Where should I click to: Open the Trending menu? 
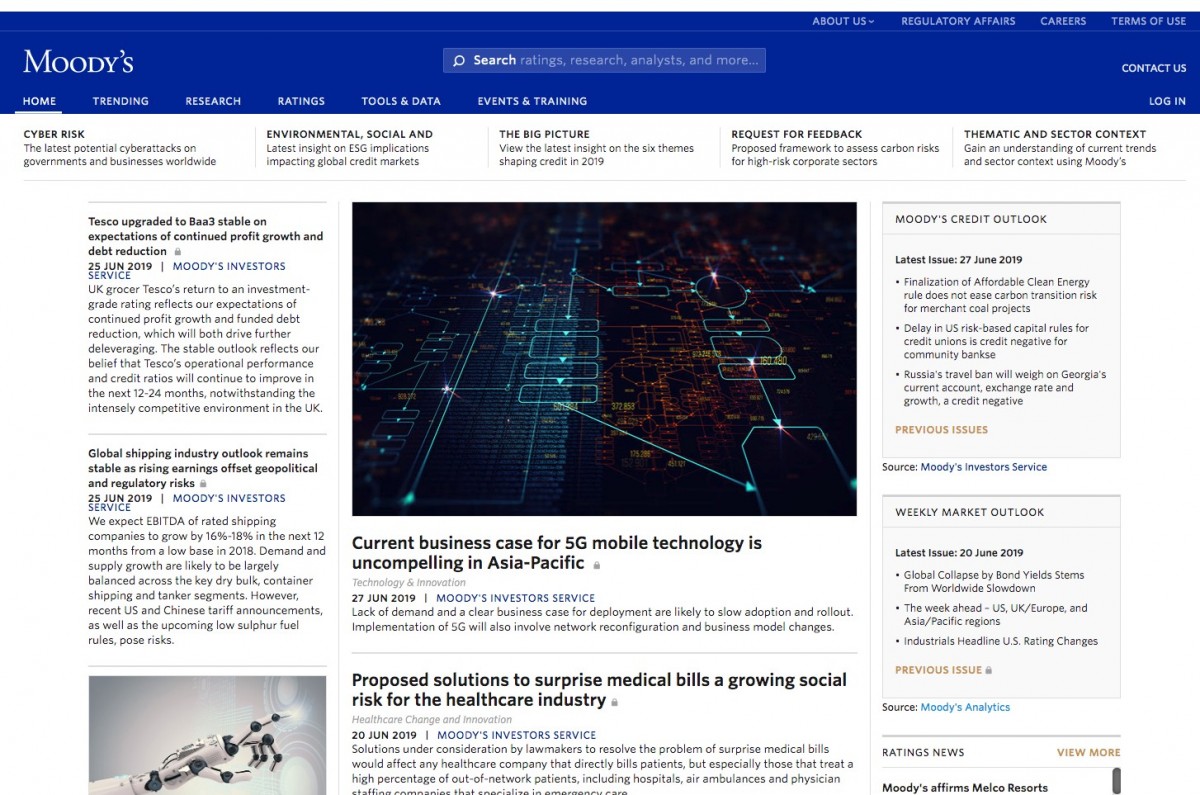(x=121, y=101)
